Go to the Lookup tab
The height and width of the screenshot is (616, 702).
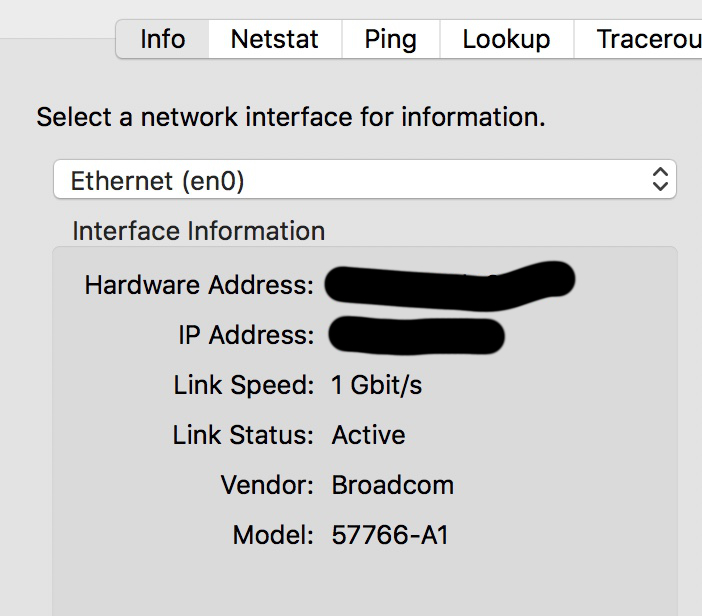click(x=506, y=39)
